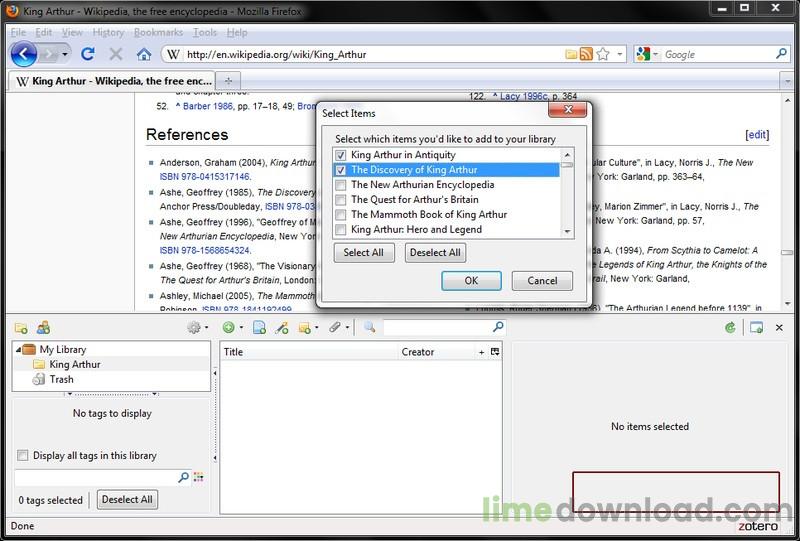Viewport: 800px width, 541px height.
Task: Open the list all tabs dropdown
Action: point(787,81)
